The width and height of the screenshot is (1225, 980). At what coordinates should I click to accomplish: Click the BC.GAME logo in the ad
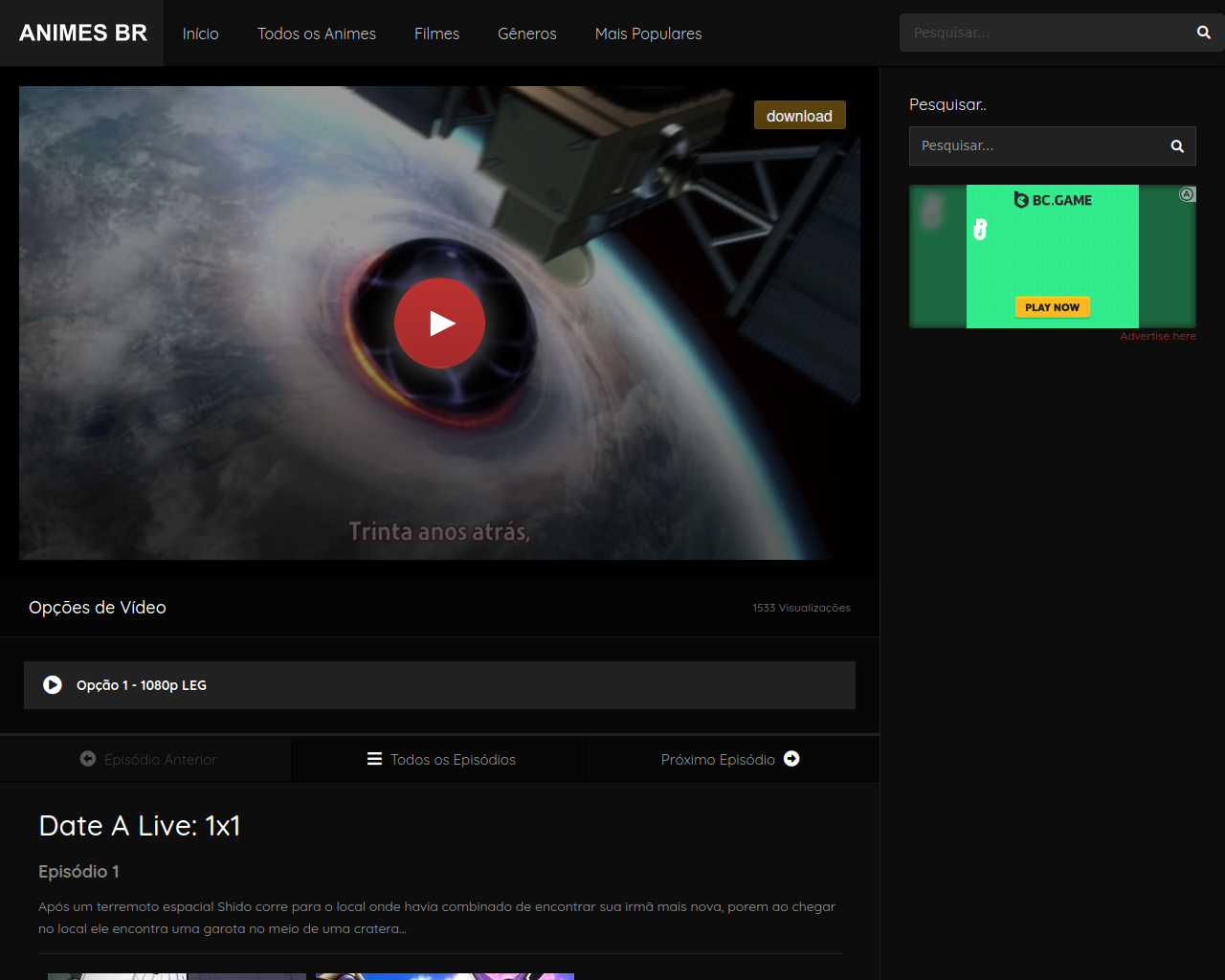(1053, 200)
